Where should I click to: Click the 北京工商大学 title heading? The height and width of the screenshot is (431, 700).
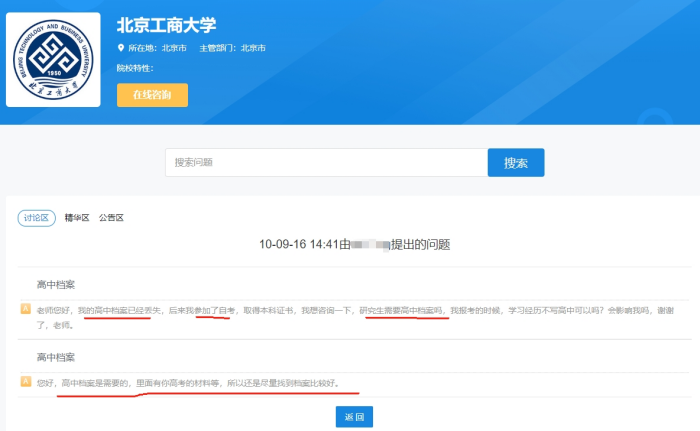[x=167, y=25]
